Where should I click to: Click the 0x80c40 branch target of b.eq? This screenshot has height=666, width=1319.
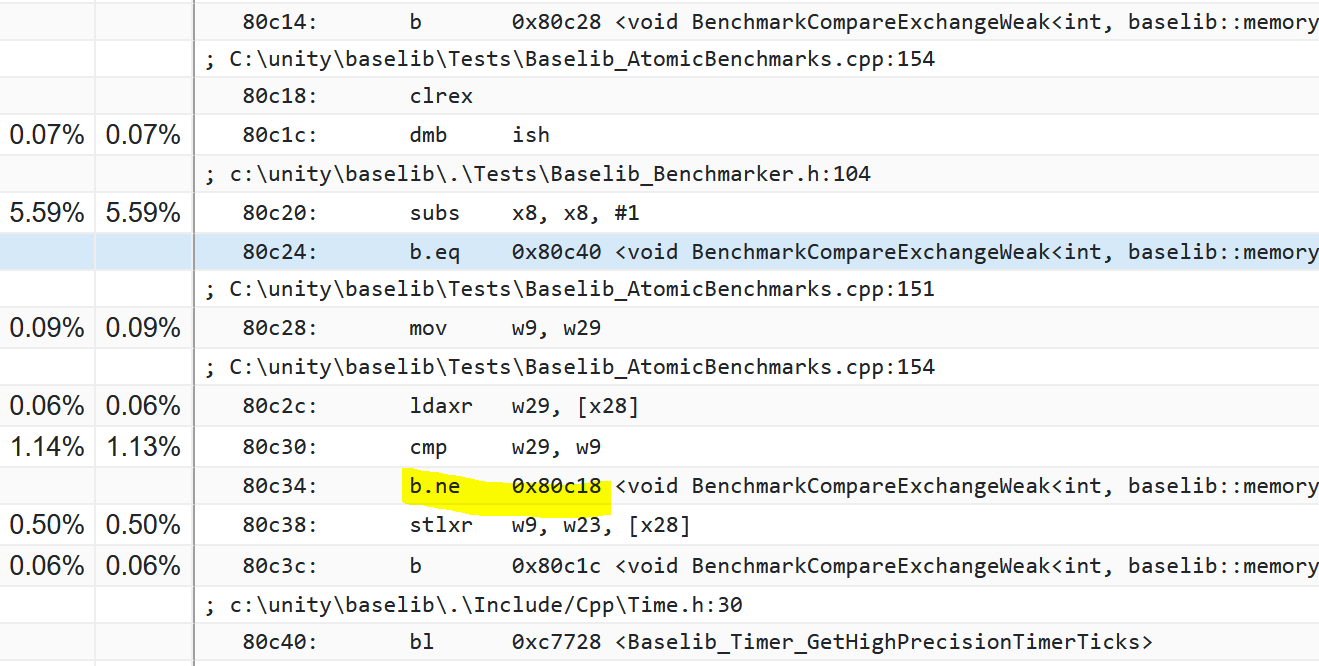556,252
